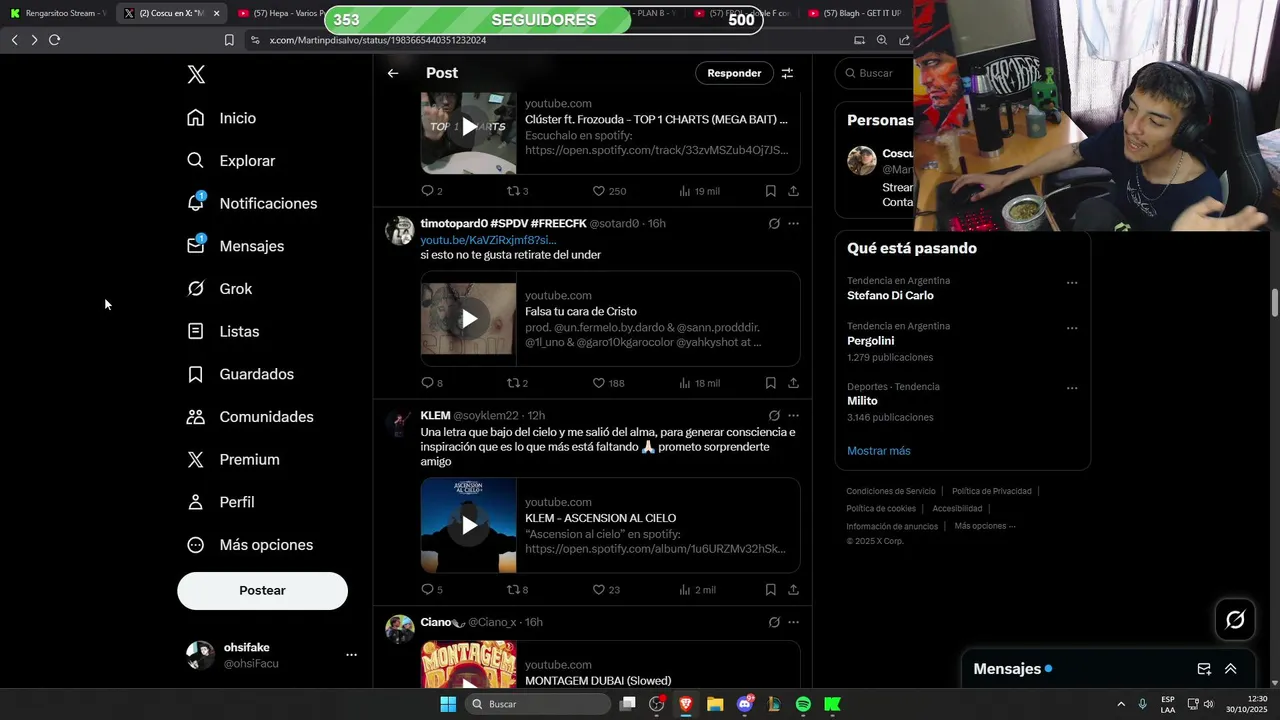
Task: Expand Más opciones menu
Action: coord(250,545)
